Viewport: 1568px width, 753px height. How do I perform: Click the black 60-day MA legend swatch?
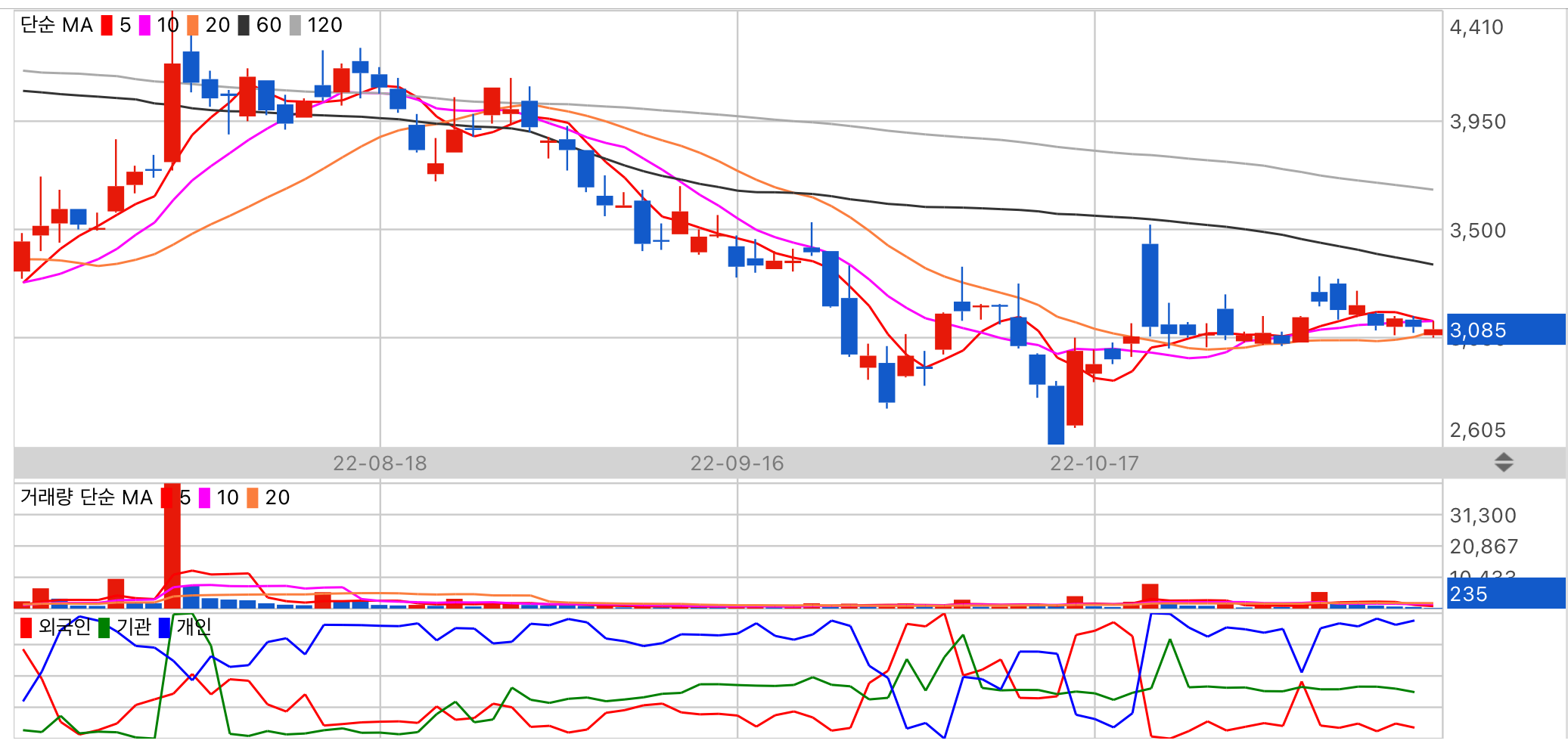point(244,26)
